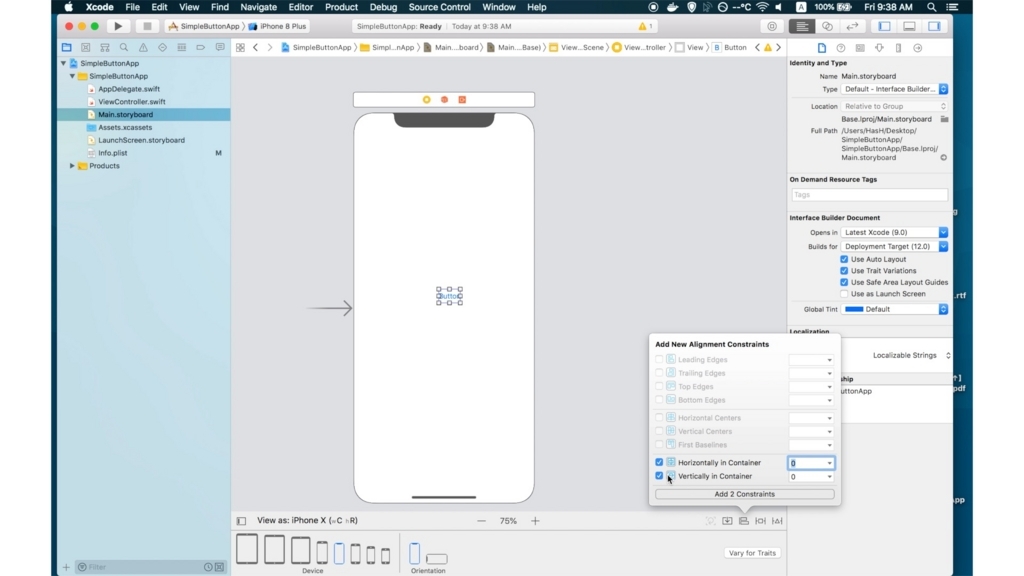Open the Find navigator magnifier icon

pos(123,48)
